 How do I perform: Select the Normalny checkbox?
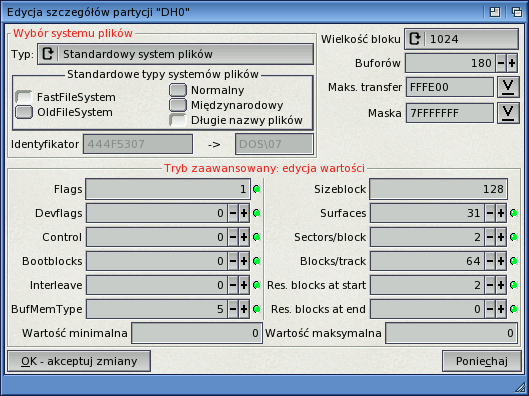(178, 90)
